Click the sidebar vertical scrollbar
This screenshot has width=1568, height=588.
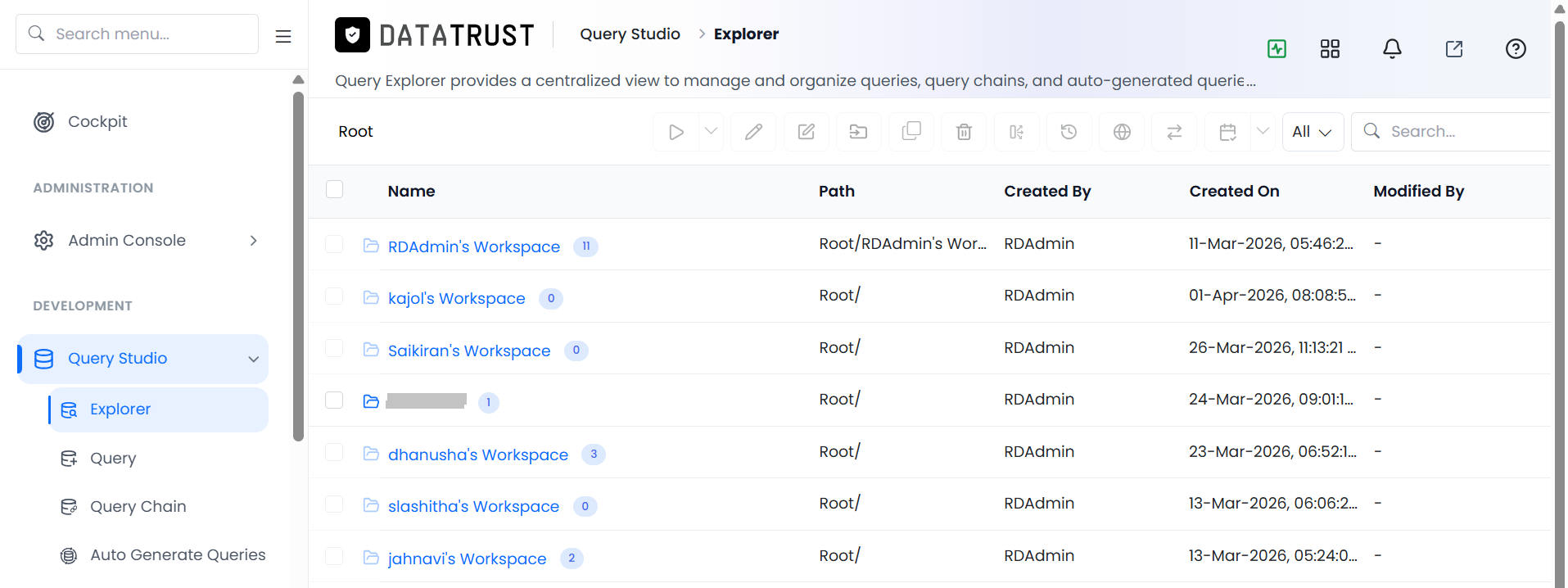click(x=298, y=266)
